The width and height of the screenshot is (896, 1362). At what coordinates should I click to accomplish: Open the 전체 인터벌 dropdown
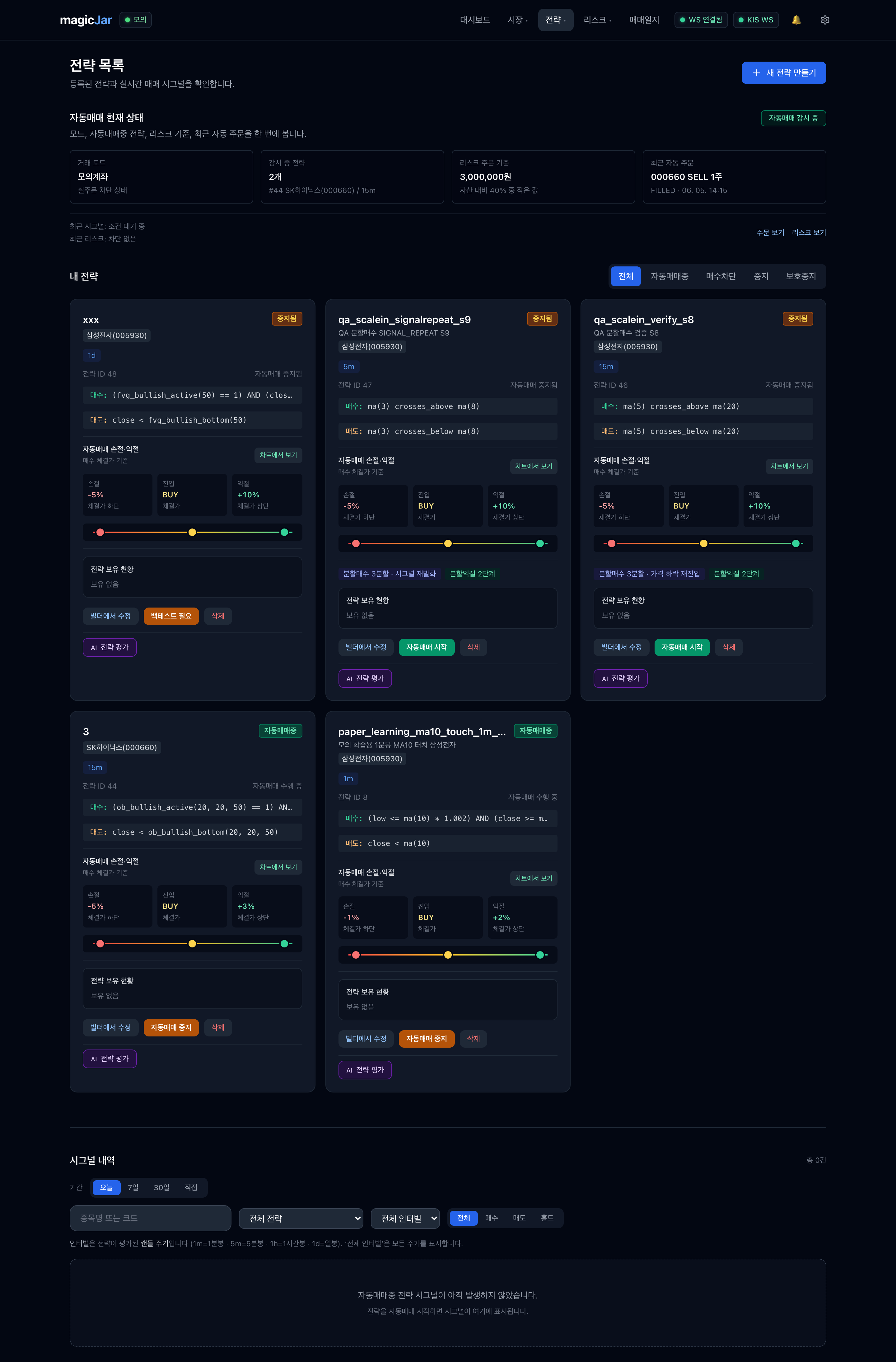tap(405, 1218)
